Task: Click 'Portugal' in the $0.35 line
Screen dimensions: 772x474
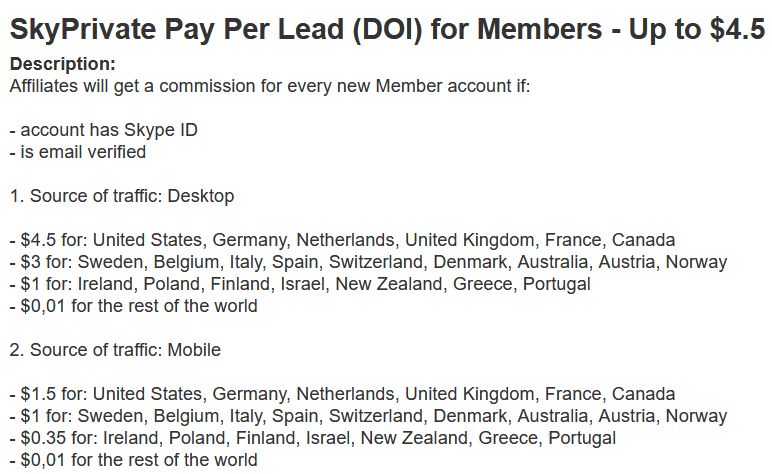Action: click(x=582, y=438)
